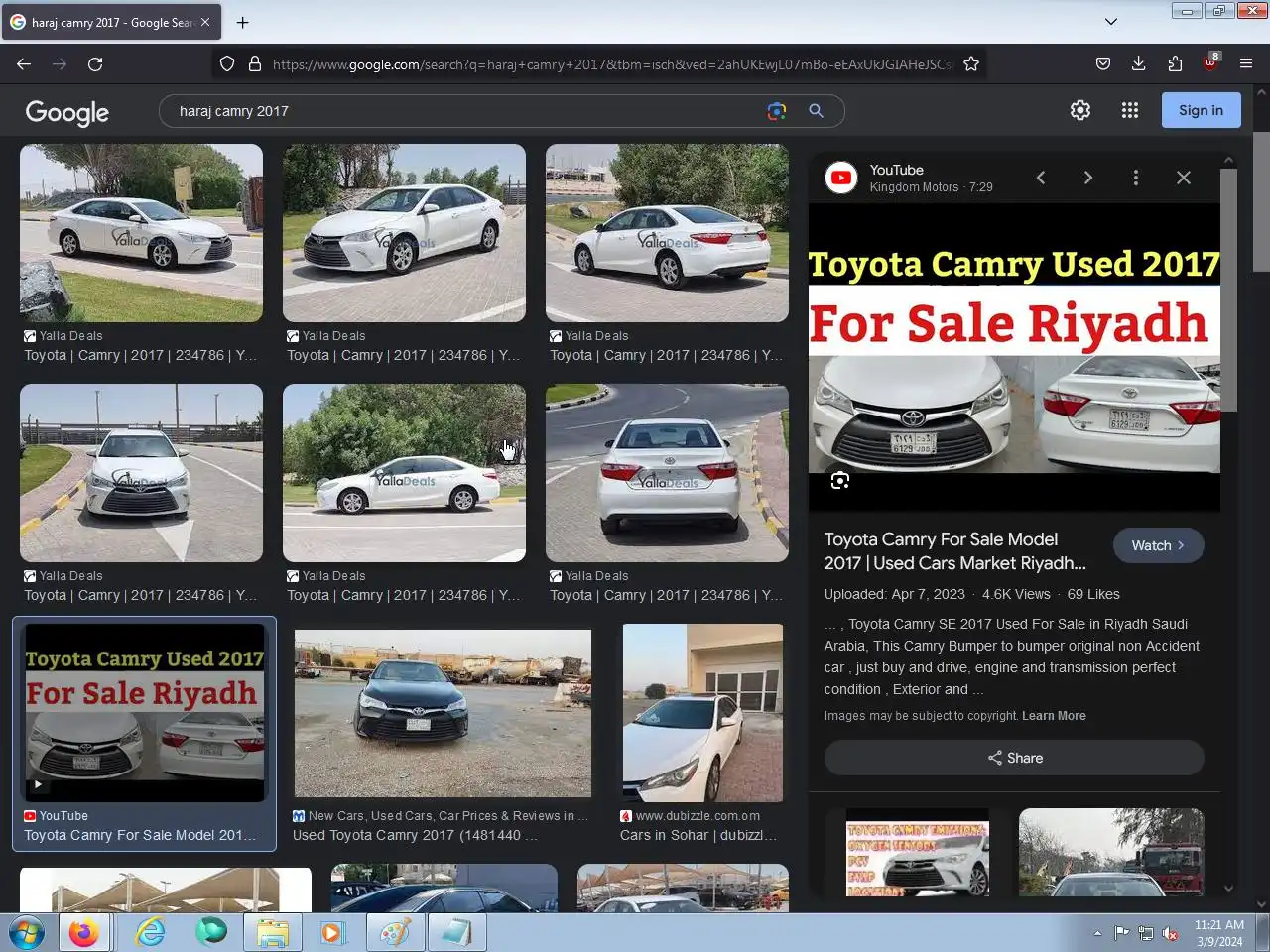
Task: Open Google quick settings gear
Action: click(x=1080, y=110)
